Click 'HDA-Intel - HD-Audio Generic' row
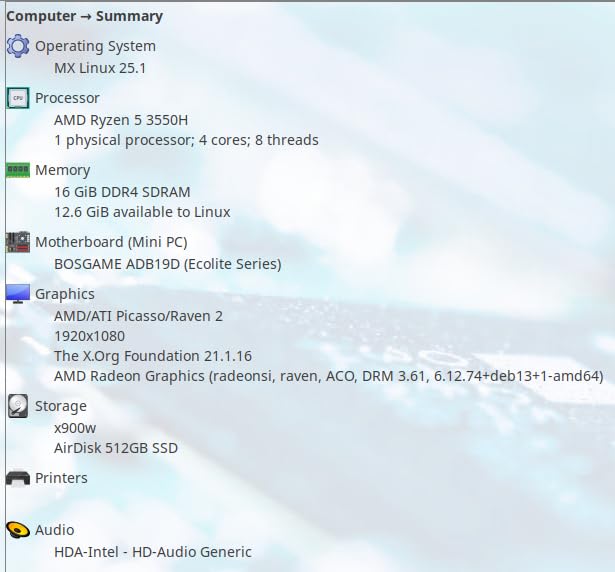This screenshot has height=572, width=615. (153, 552)
